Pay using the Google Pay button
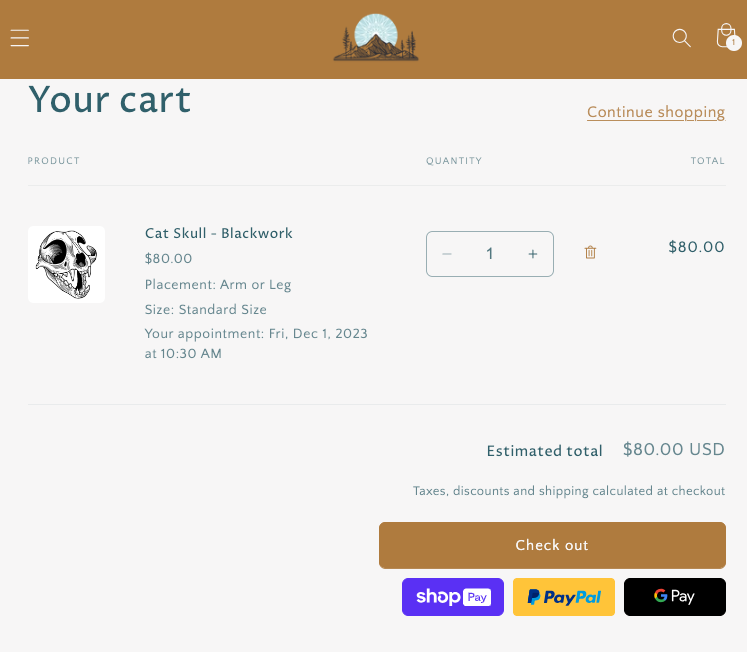The image size is (747, 652). 675,597
